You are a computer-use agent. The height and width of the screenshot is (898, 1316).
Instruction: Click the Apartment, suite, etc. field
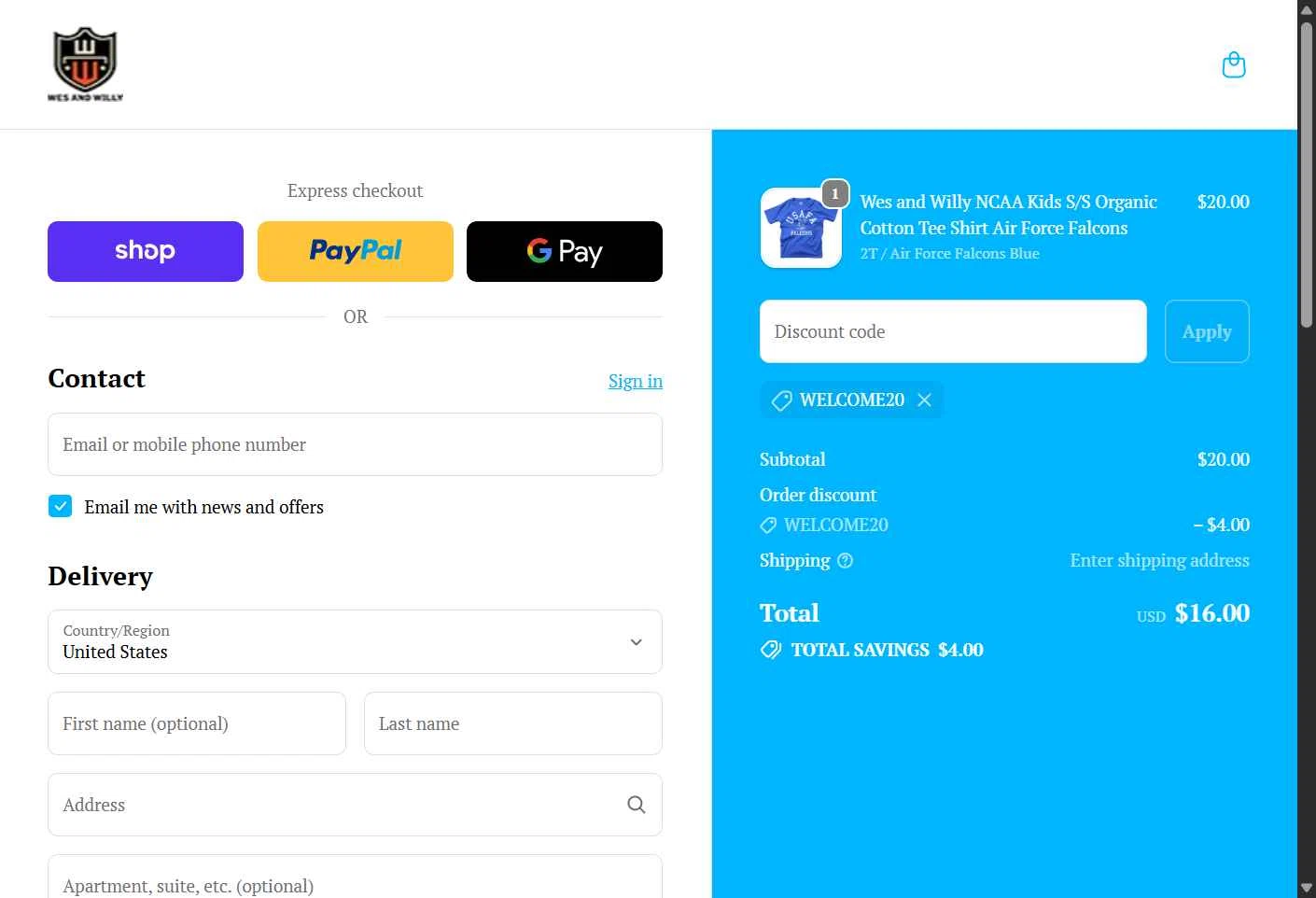pyautogui.click(x=355, y=877)
